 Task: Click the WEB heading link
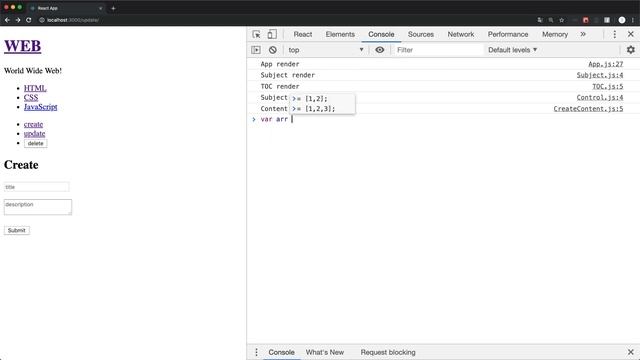[x=22, y=46]
